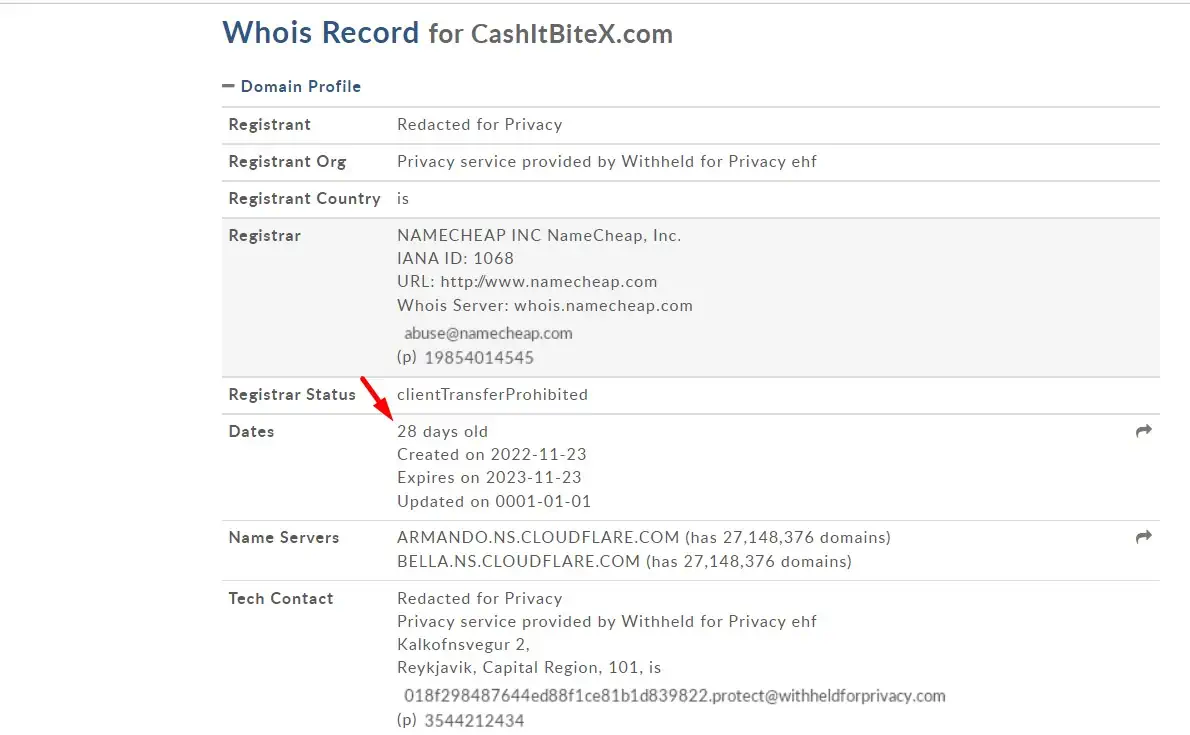Select the clientTransferProhibited status value
This screenshot has height=735, width=1190.
[493, 395]
